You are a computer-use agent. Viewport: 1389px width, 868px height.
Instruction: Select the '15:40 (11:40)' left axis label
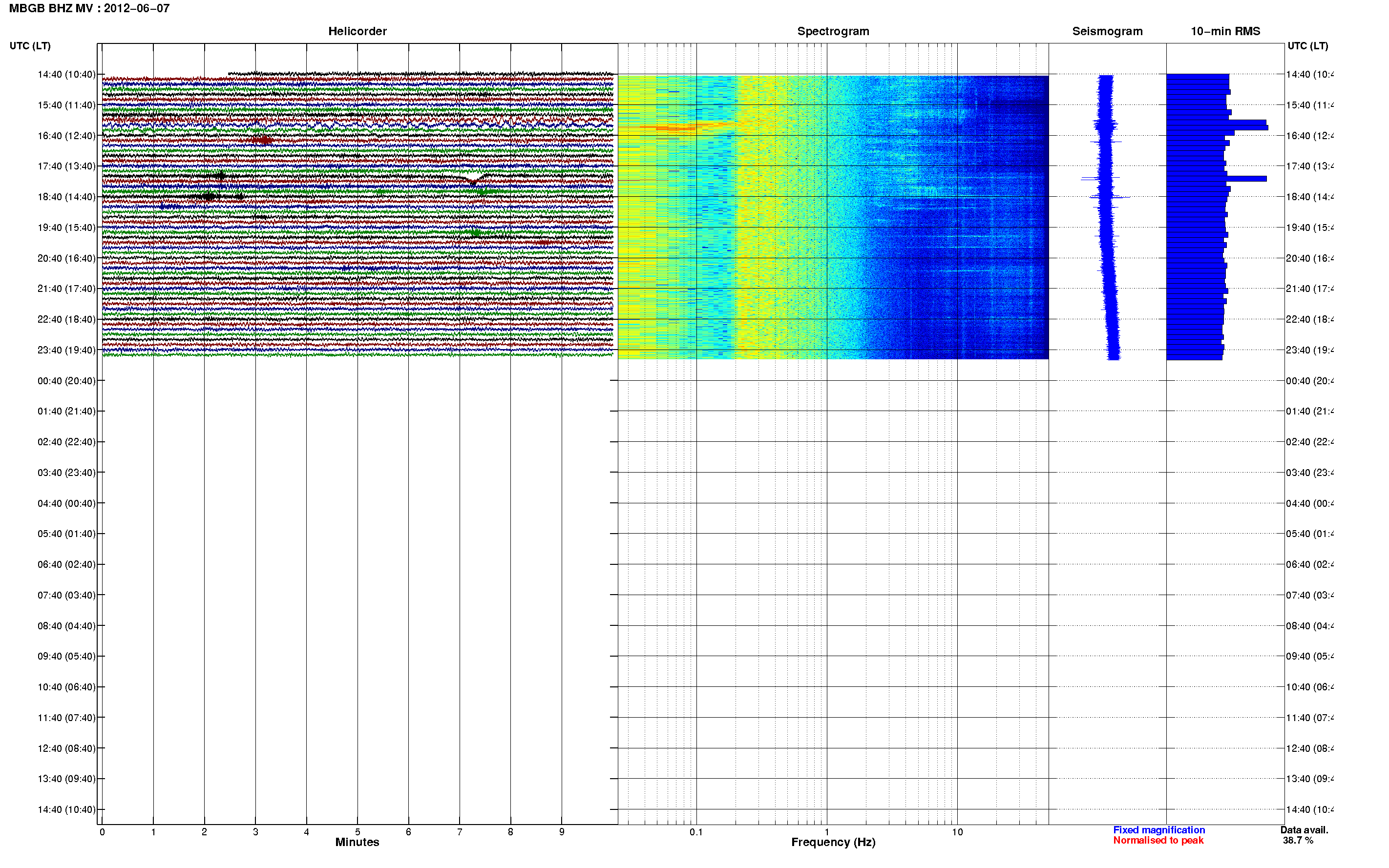tap(66, 105)
